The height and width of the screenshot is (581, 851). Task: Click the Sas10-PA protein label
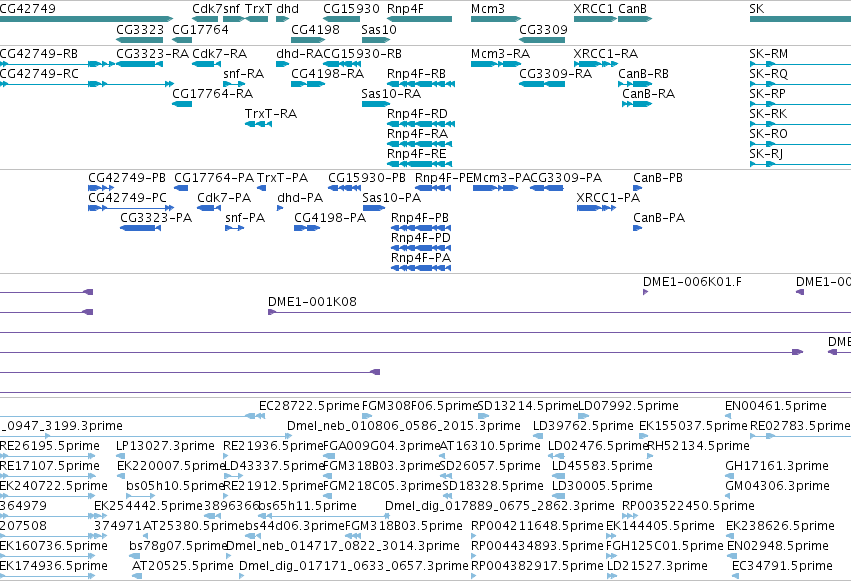pos(391,198)
